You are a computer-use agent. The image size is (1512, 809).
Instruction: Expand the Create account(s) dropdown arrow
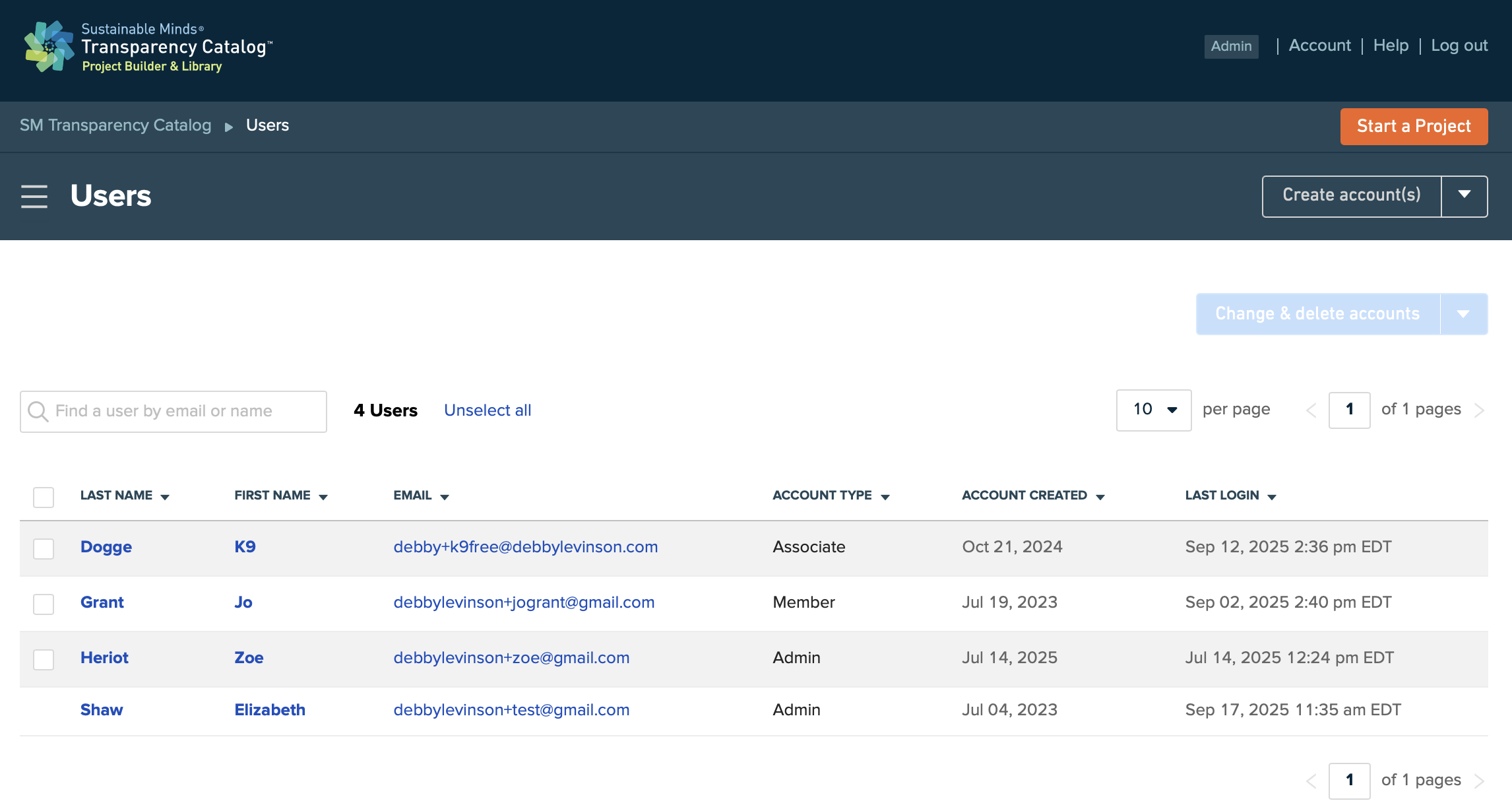click(1465, 196)
